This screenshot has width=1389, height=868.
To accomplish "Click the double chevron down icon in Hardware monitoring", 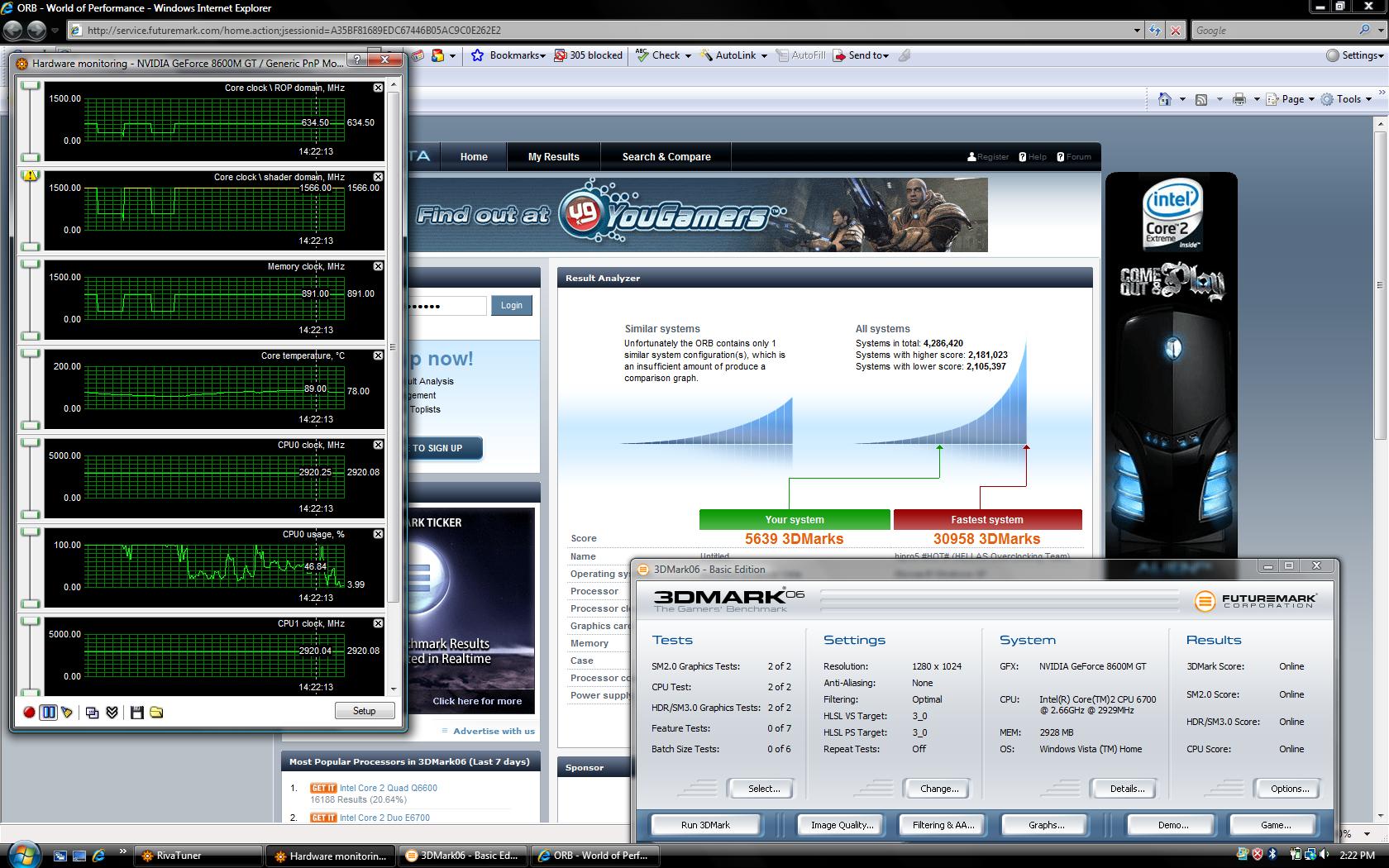I will coord(112,712).
